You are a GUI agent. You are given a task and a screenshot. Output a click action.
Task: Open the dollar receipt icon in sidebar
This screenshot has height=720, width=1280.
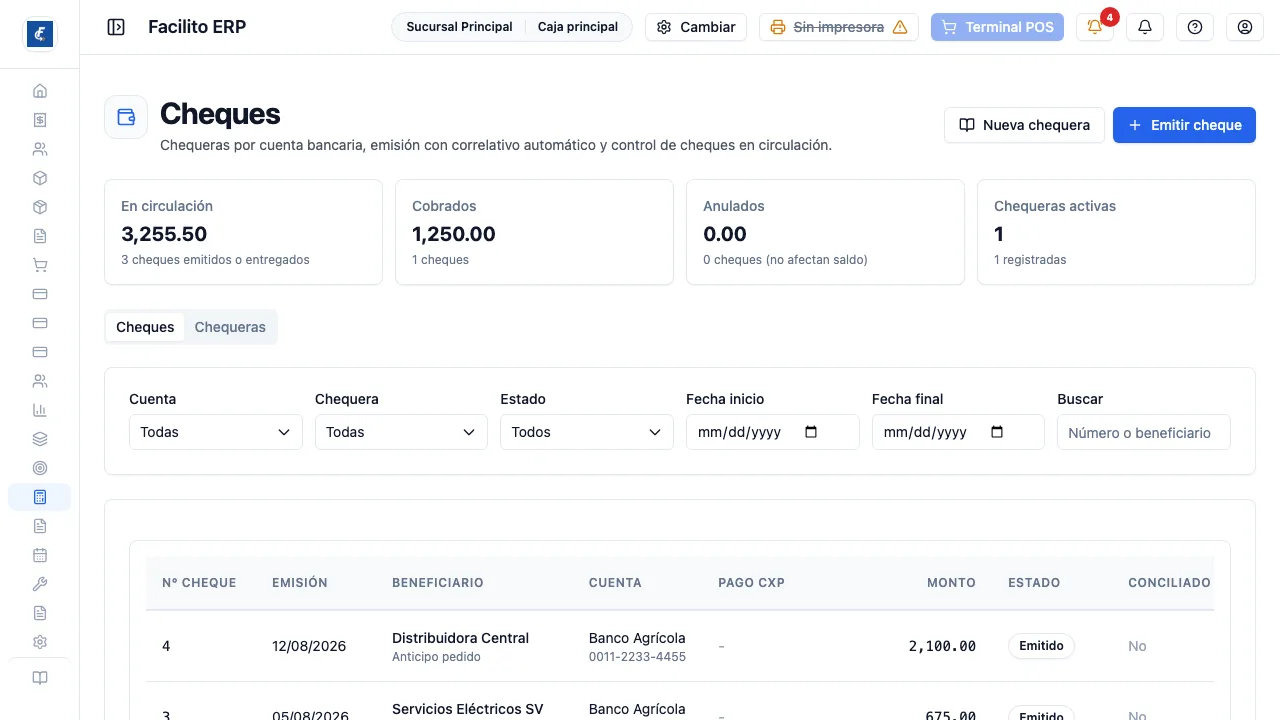[x=40, y=120]
